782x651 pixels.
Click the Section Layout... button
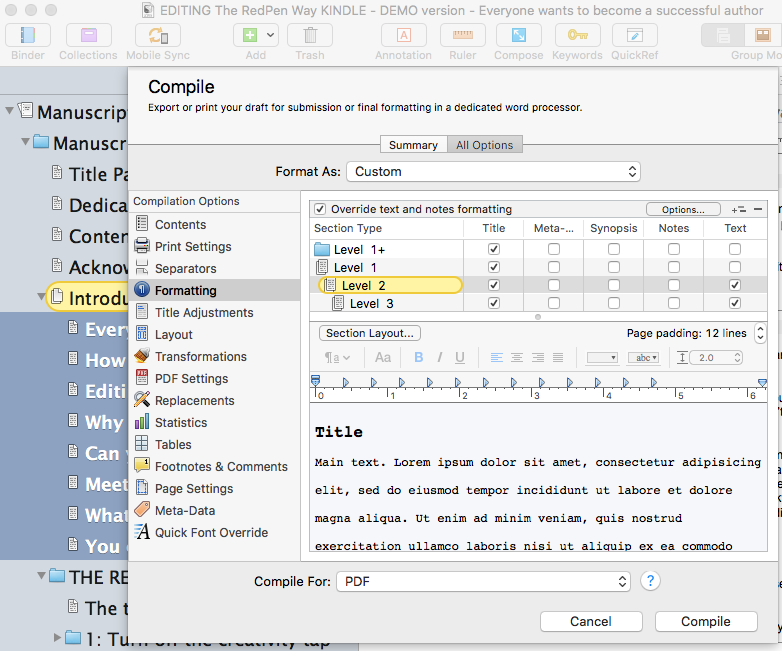point(370,333)
